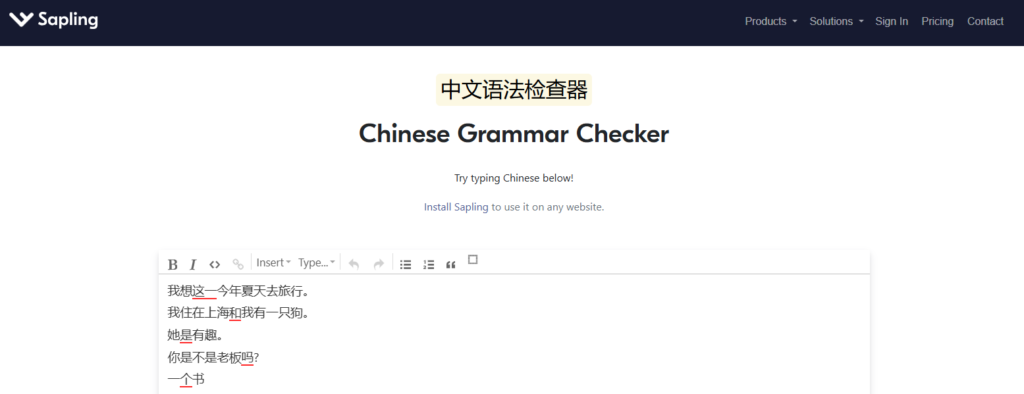Click the underlined 是 in 她是有趣
Image resolution: width=1024 pixels, height=394 pixels.
[x=186, y=336]
